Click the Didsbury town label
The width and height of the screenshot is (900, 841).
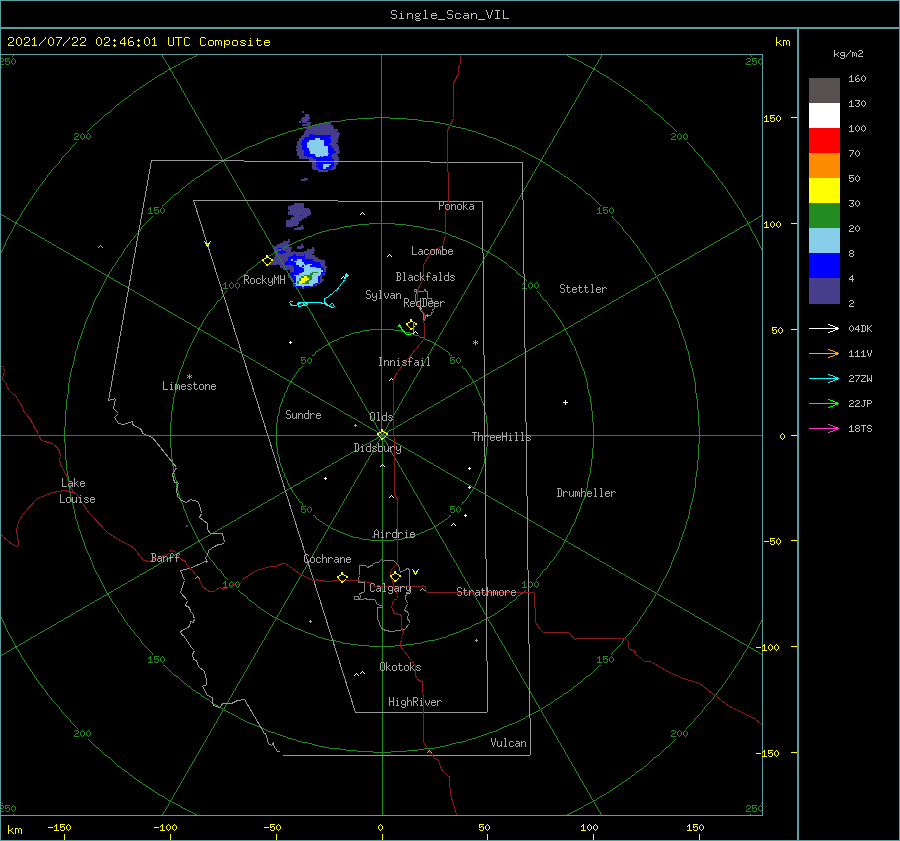coord(377,448)
